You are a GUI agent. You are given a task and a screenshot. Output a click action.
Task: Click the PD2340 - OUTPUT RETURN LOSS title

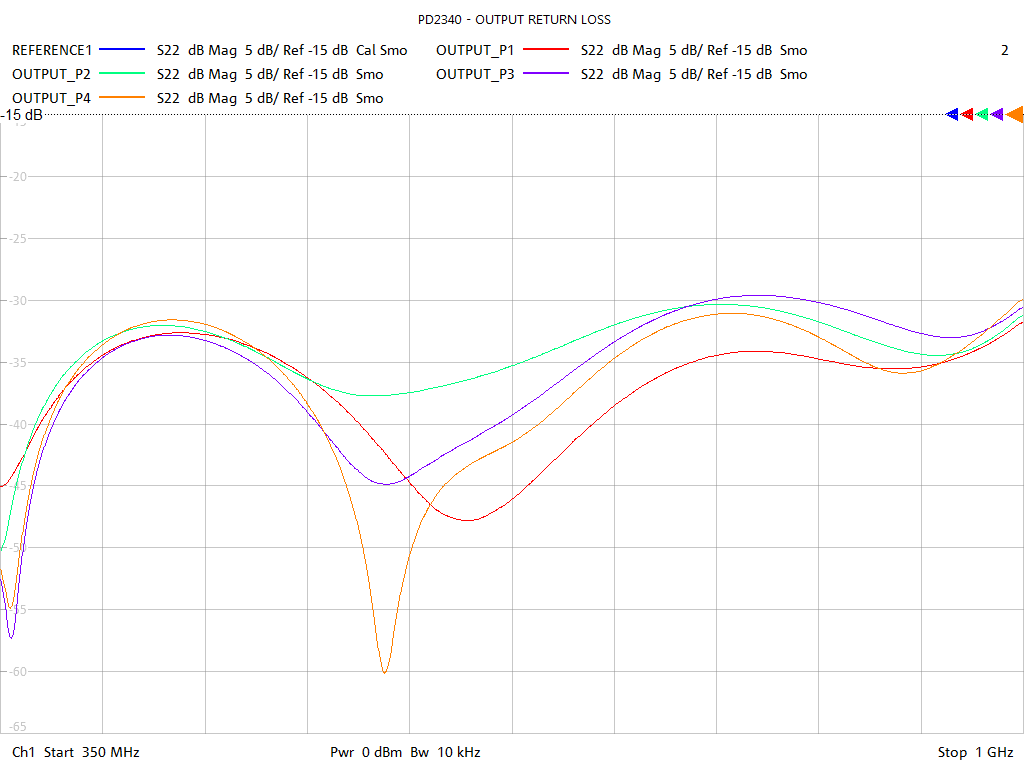point(514,20)
